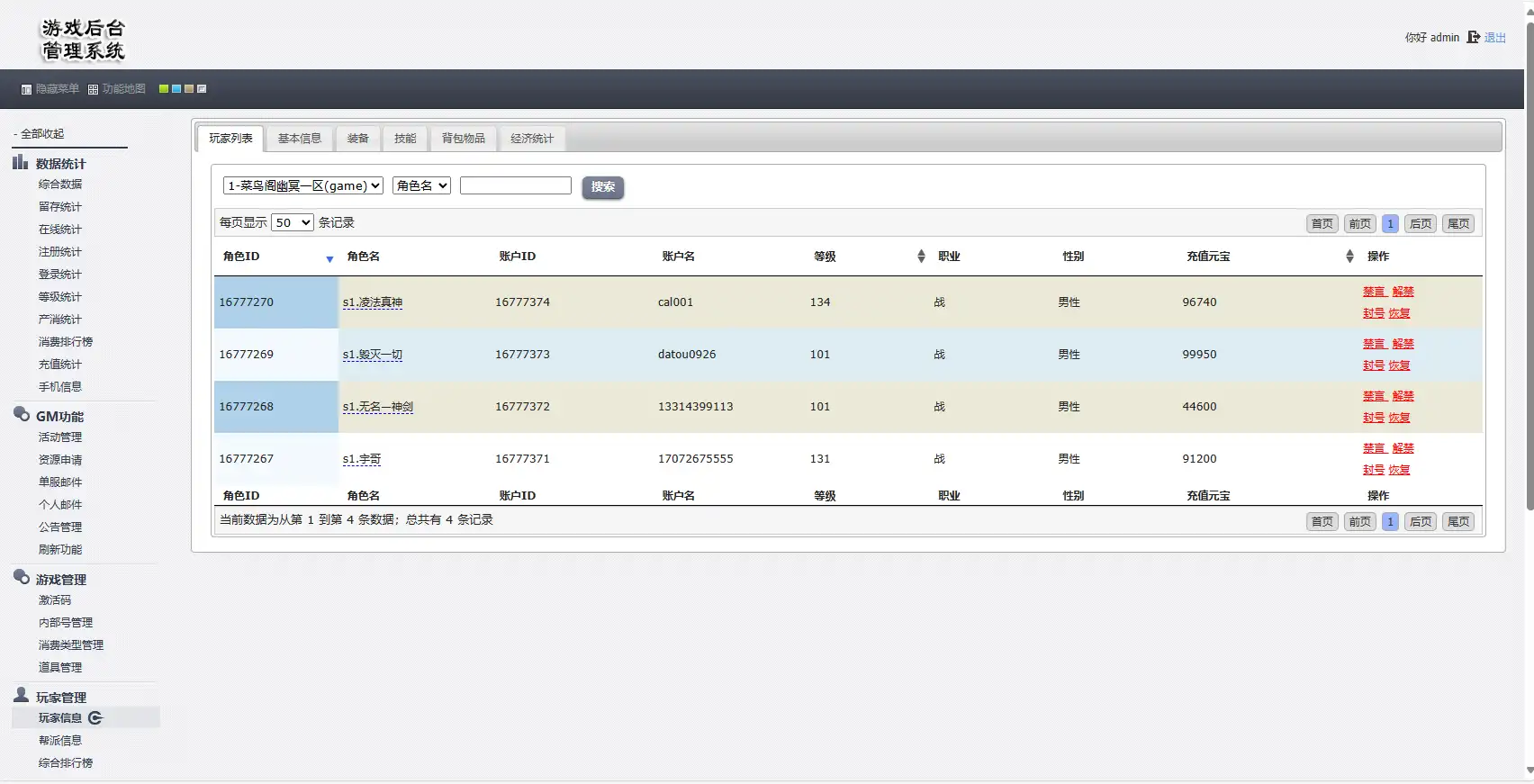Click the 隐藏菜单 hide-menu icon

[26, 89]
